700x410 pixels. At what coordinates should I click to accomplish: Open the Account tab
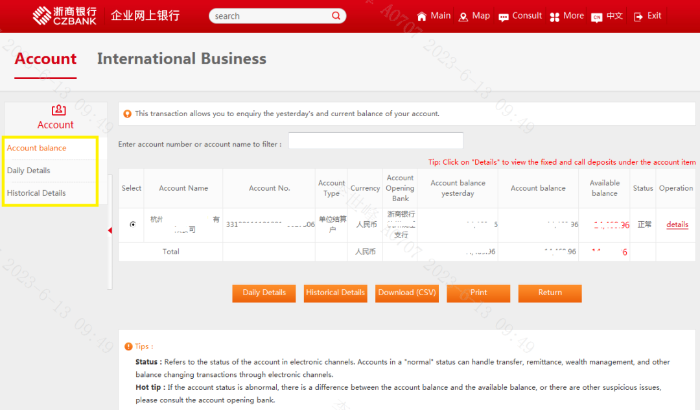point(46,59)
